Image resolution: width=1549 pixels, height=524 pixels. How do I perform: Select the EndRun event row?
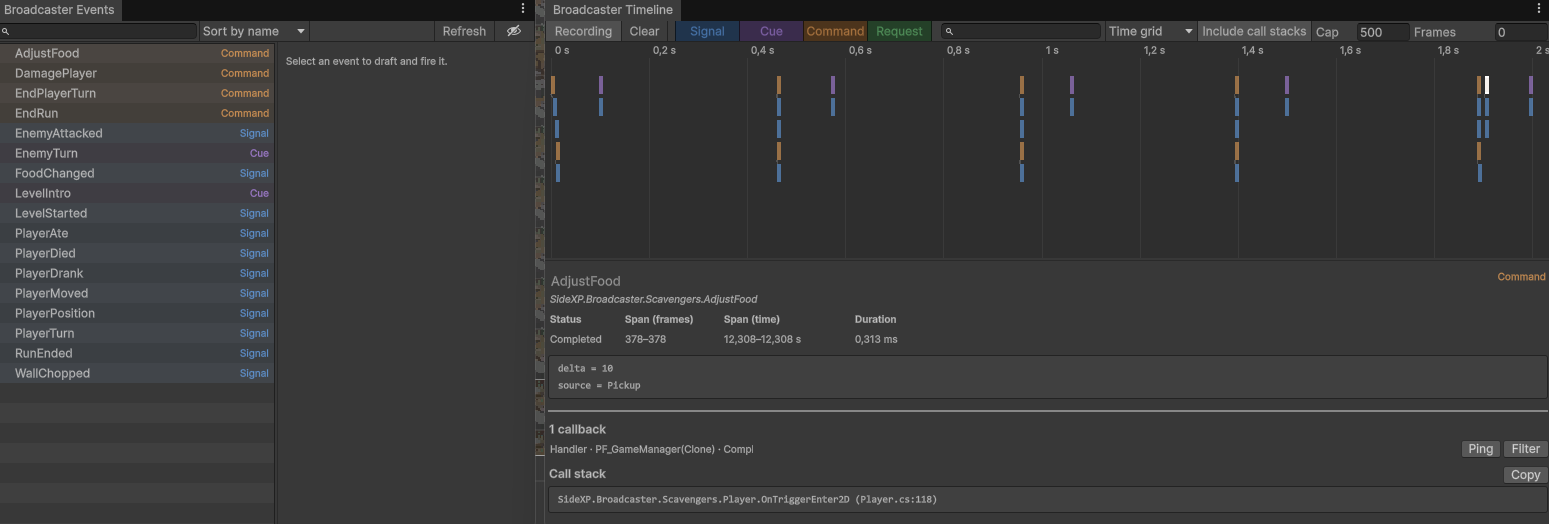click(137, 113)
